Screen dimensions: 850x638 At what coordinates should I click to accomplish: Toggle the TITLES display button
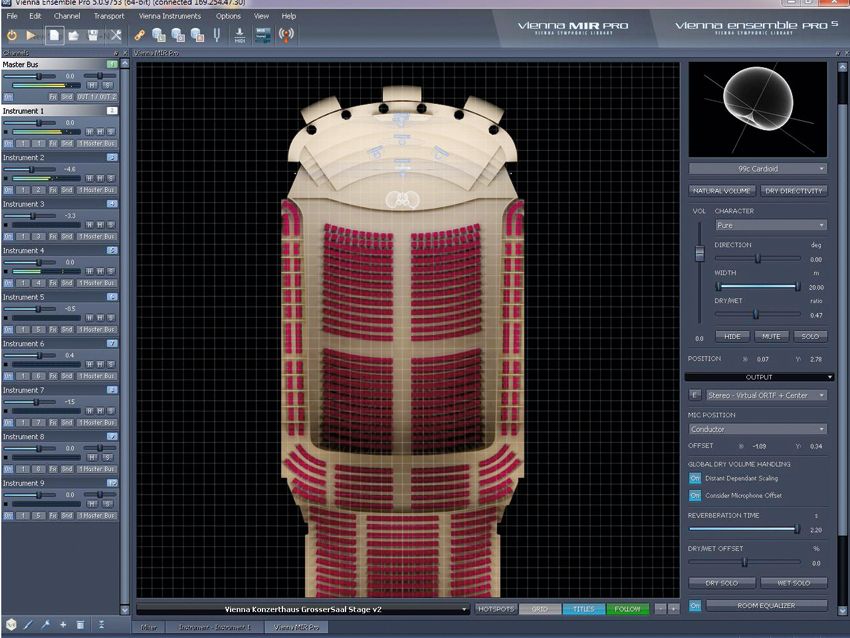pyautogui.click(x=584, y=609)
